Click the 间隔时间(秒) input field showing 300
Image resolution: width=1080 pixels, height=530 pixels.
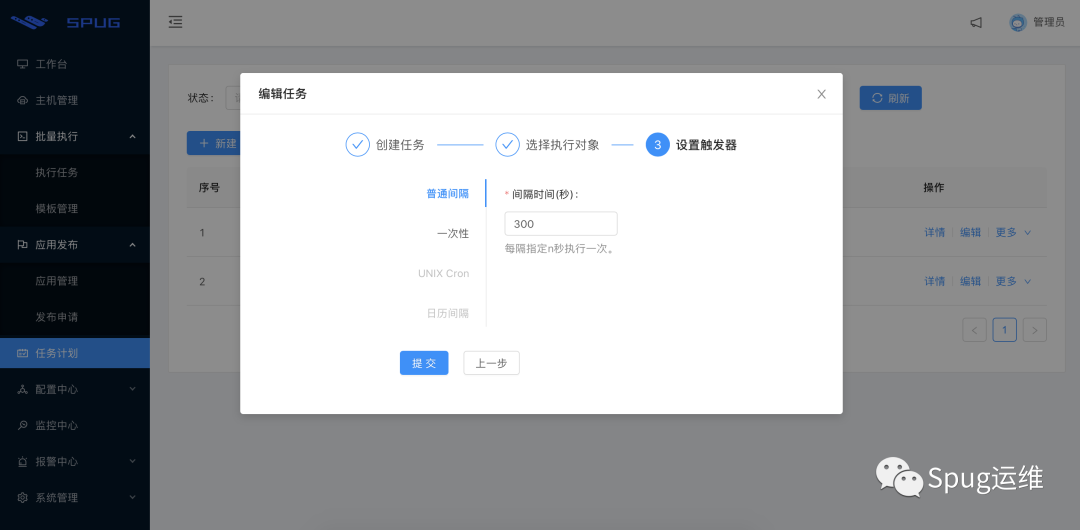(x=561, y=224)
